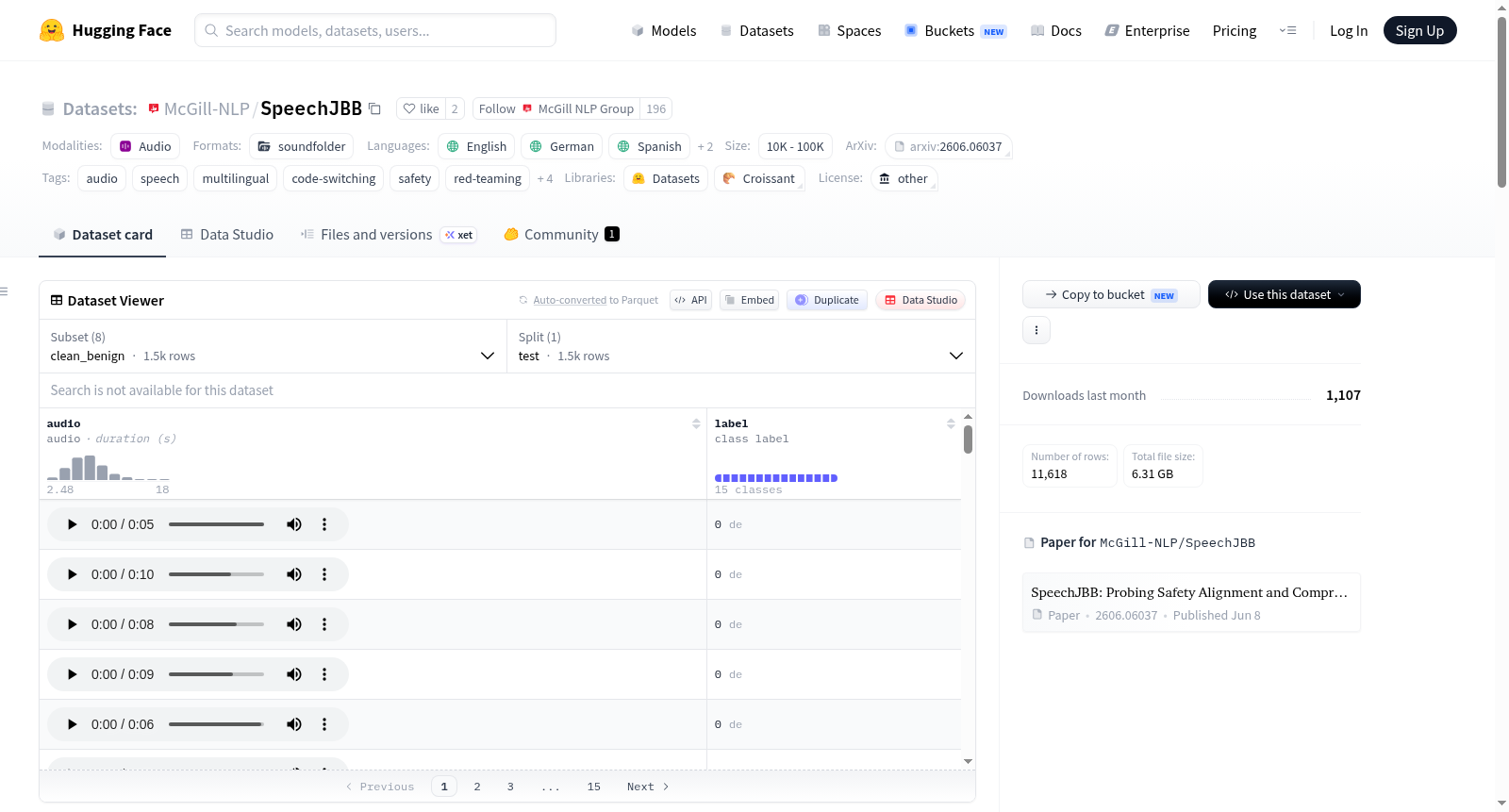1509x812 pixels.
Task: Play the 0:06 audio clip
Action: [72, 724]
